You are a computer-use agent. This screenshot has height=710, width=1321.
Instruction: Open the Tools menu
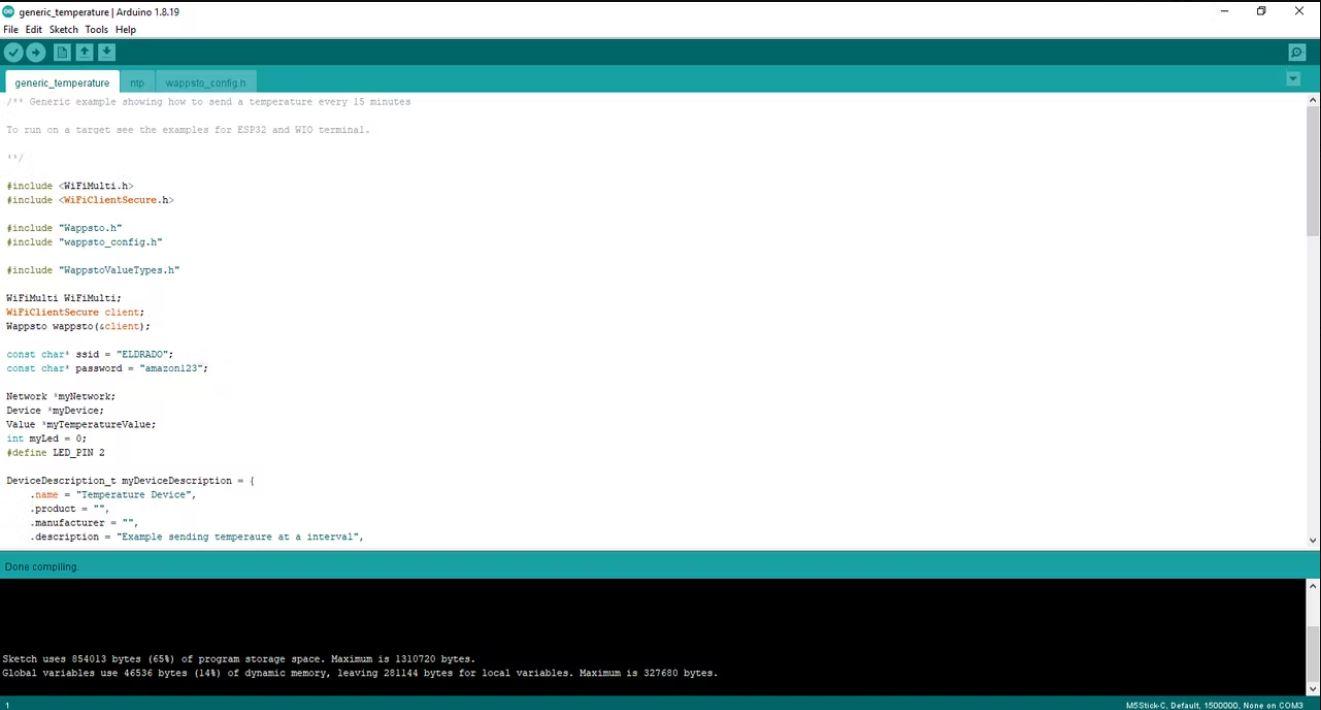point(96,30)
